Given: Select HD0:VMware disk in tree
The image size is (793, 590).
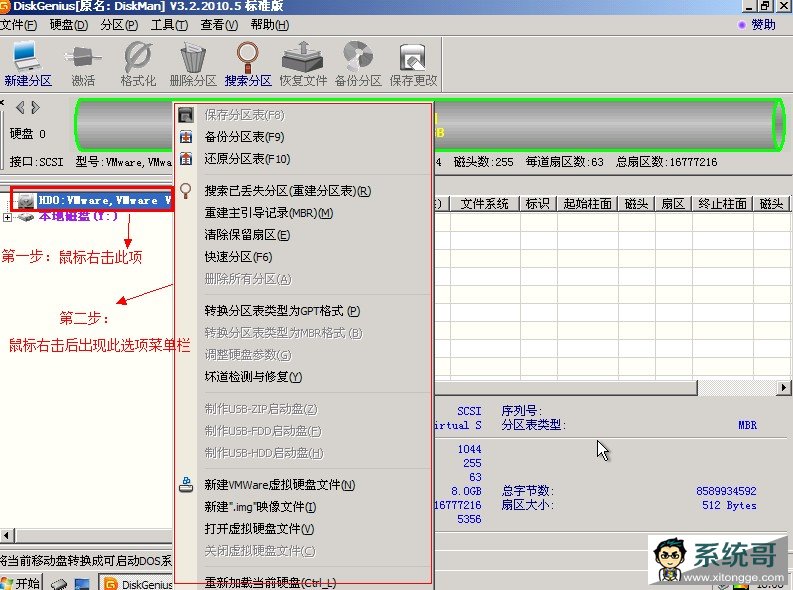Looking at the screenshot, I should [x=93, y=200].
